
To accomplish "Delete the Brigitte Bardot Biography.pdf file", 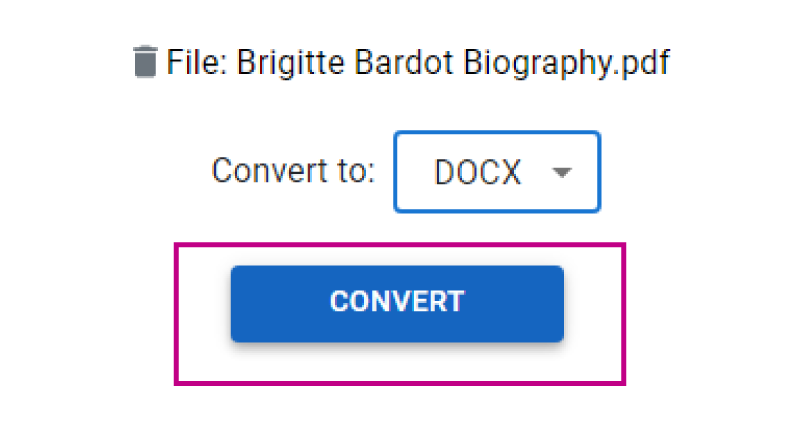I will tap(145, 62).
